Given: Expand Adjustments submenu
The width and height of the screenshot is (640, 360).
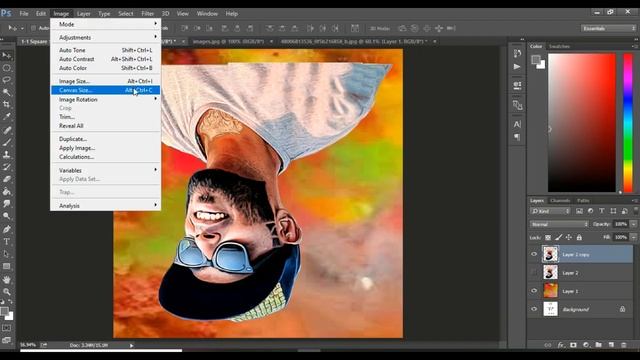Looking at the screenshot, I should pos(106,37).
